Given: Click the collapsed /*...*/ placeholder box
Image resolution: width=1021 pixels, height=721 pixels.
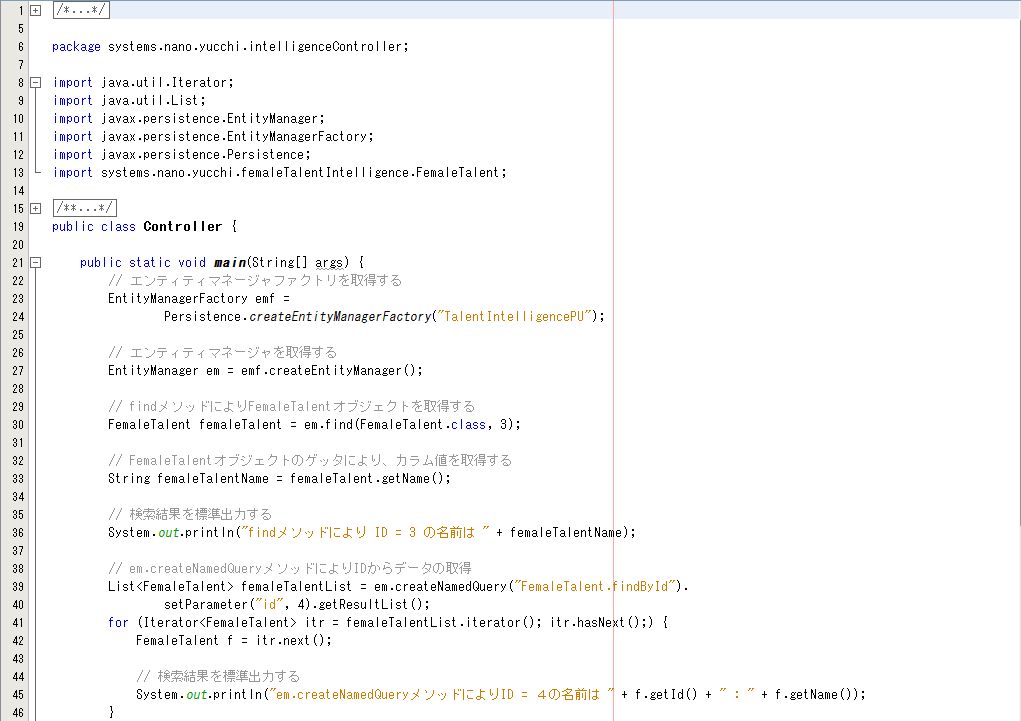Looking at the screenshot, I should [80, 10].
